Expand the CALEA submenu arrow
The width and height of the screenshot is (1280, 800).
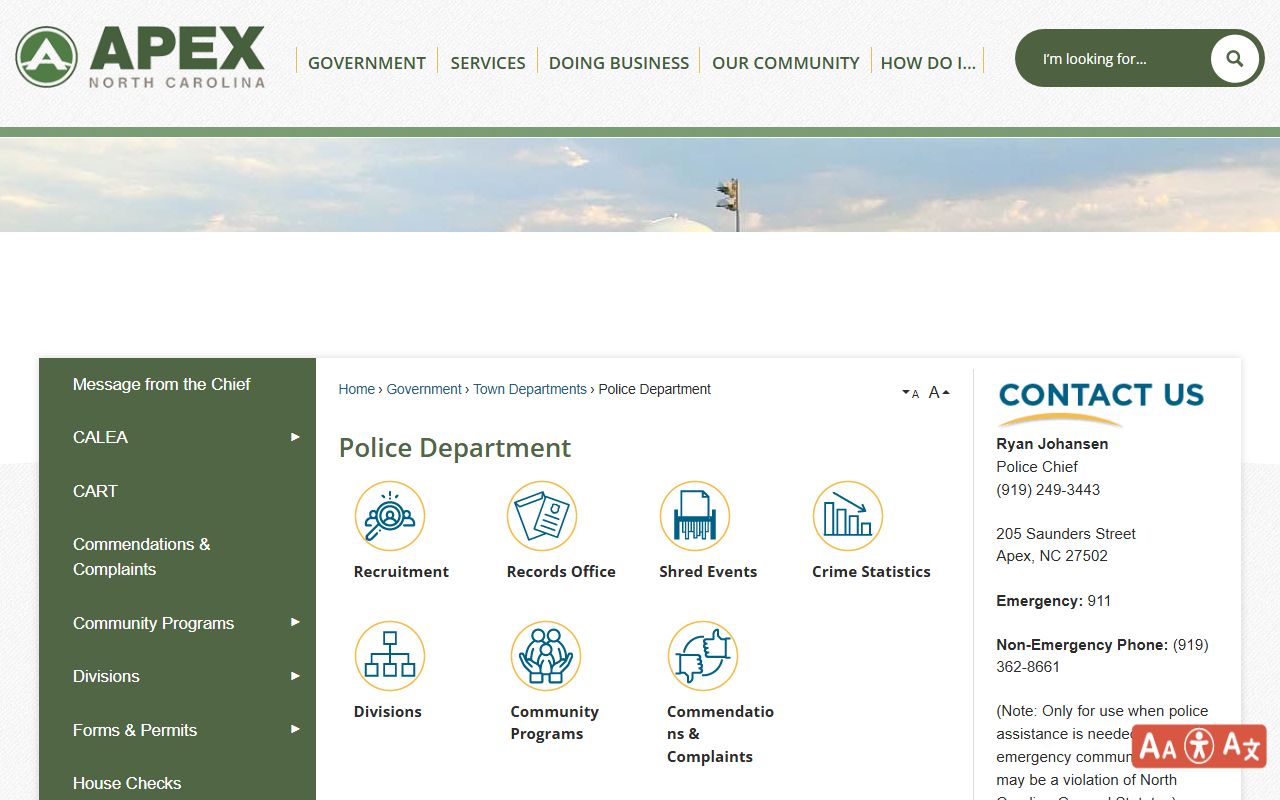(295, 437)
